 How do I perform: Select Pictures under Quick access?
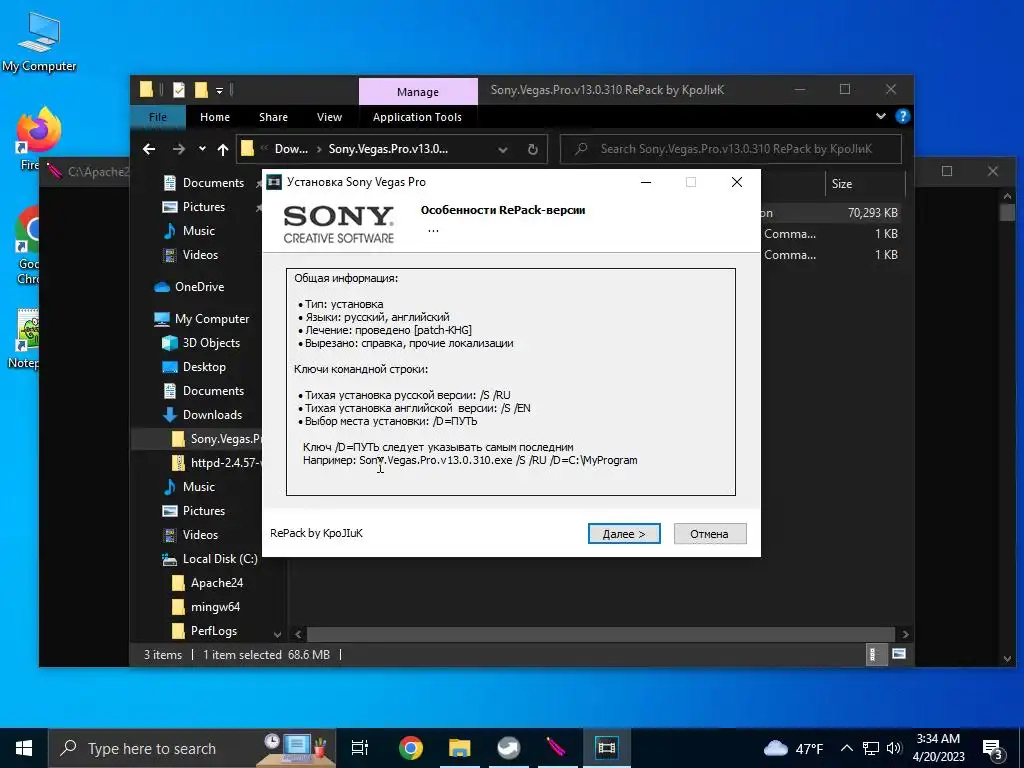[x=204, y=207]
